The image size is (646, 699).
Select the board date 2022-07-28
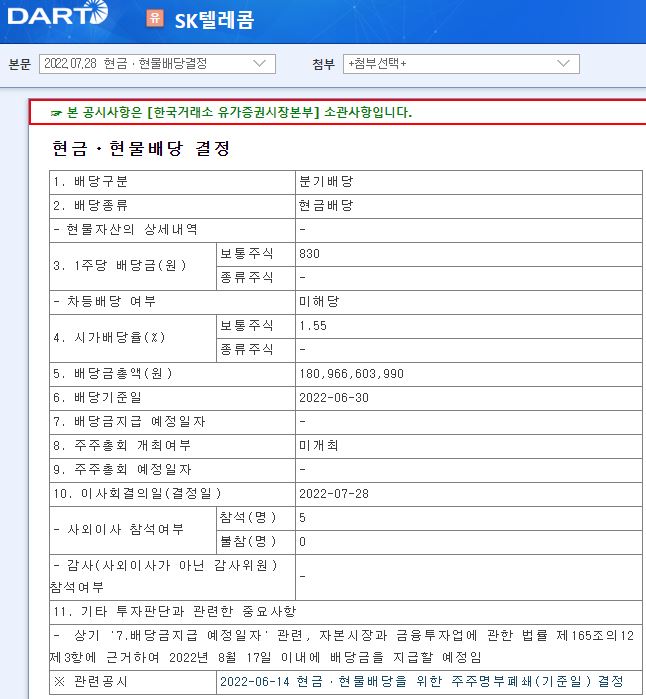(x=334, y=494)
